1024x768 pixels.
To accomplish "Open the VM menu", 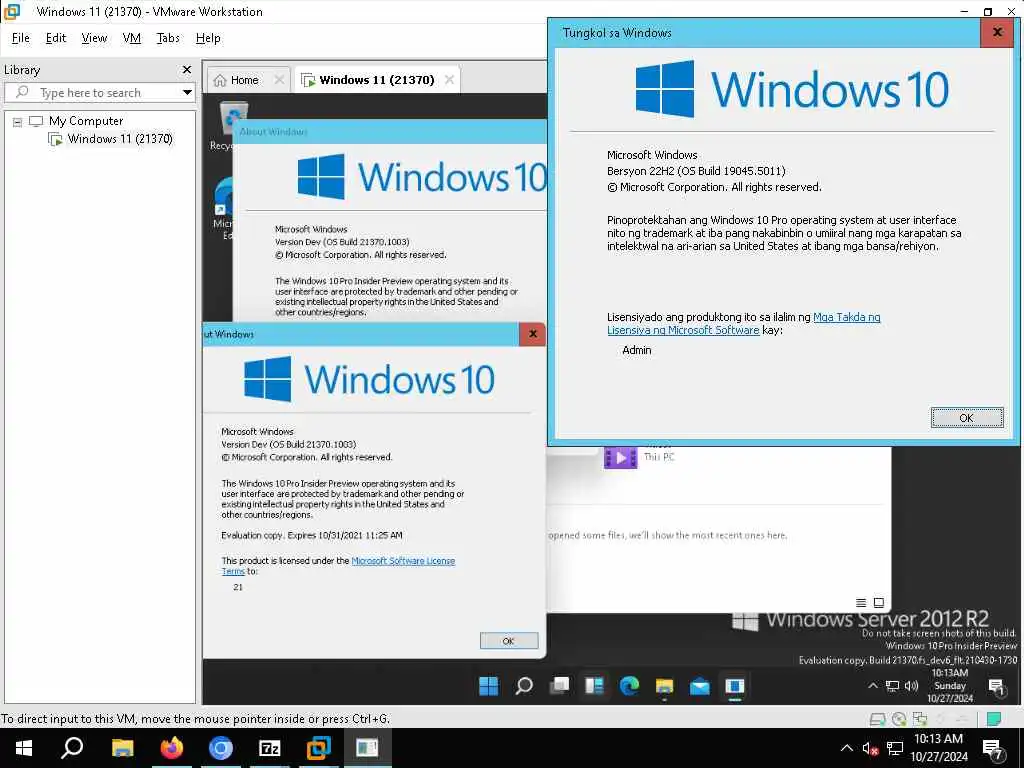I will point(132,38).
